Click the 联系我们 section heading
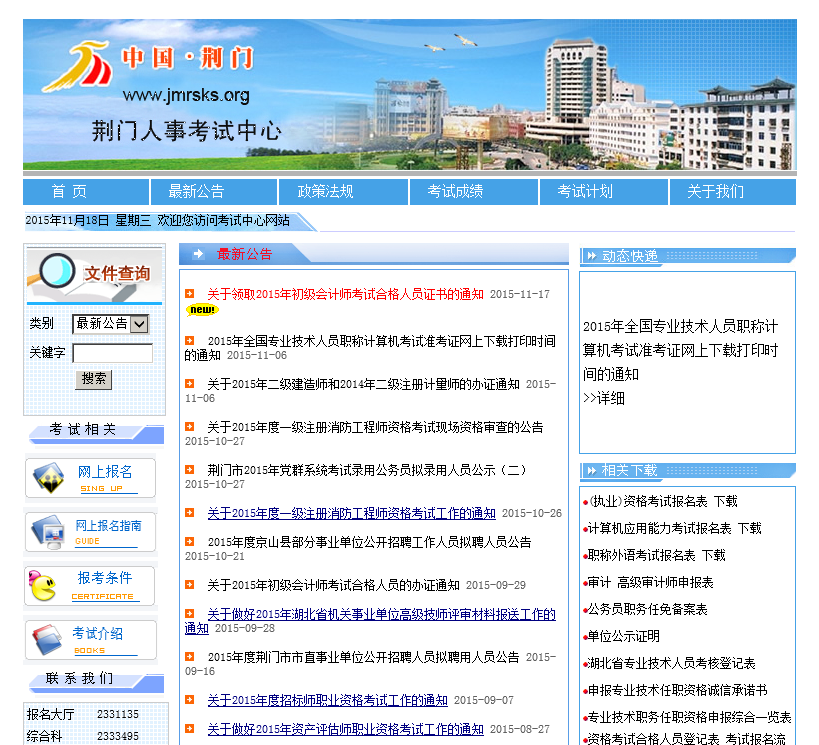 (79, 678)
